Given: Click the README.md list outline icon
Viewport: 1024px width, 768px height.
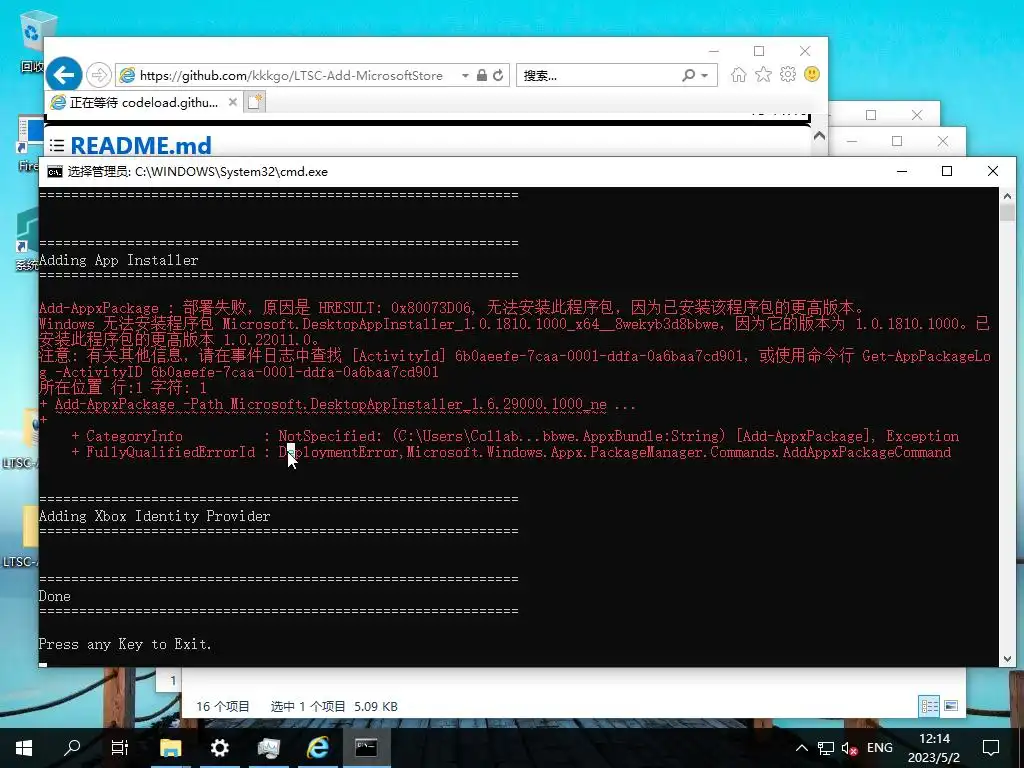Looking at the screenshot, I should pos(57,145).
